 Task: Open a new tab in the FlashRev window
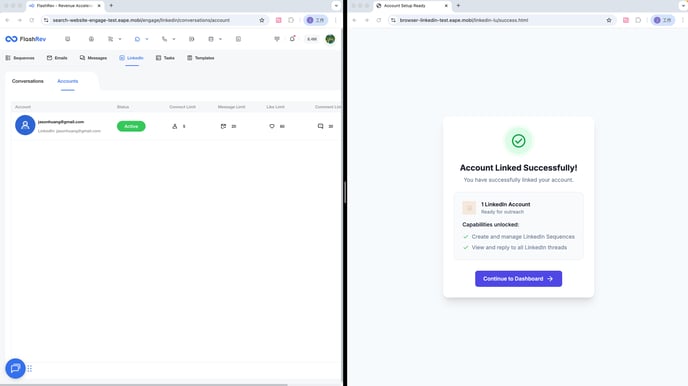(x=111, y=6)
